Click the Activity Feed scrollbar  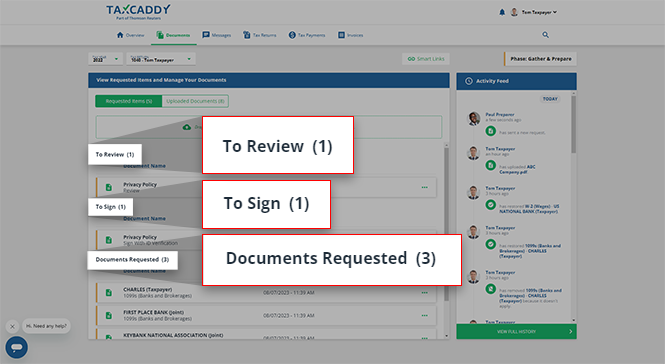tap(573, 124)
